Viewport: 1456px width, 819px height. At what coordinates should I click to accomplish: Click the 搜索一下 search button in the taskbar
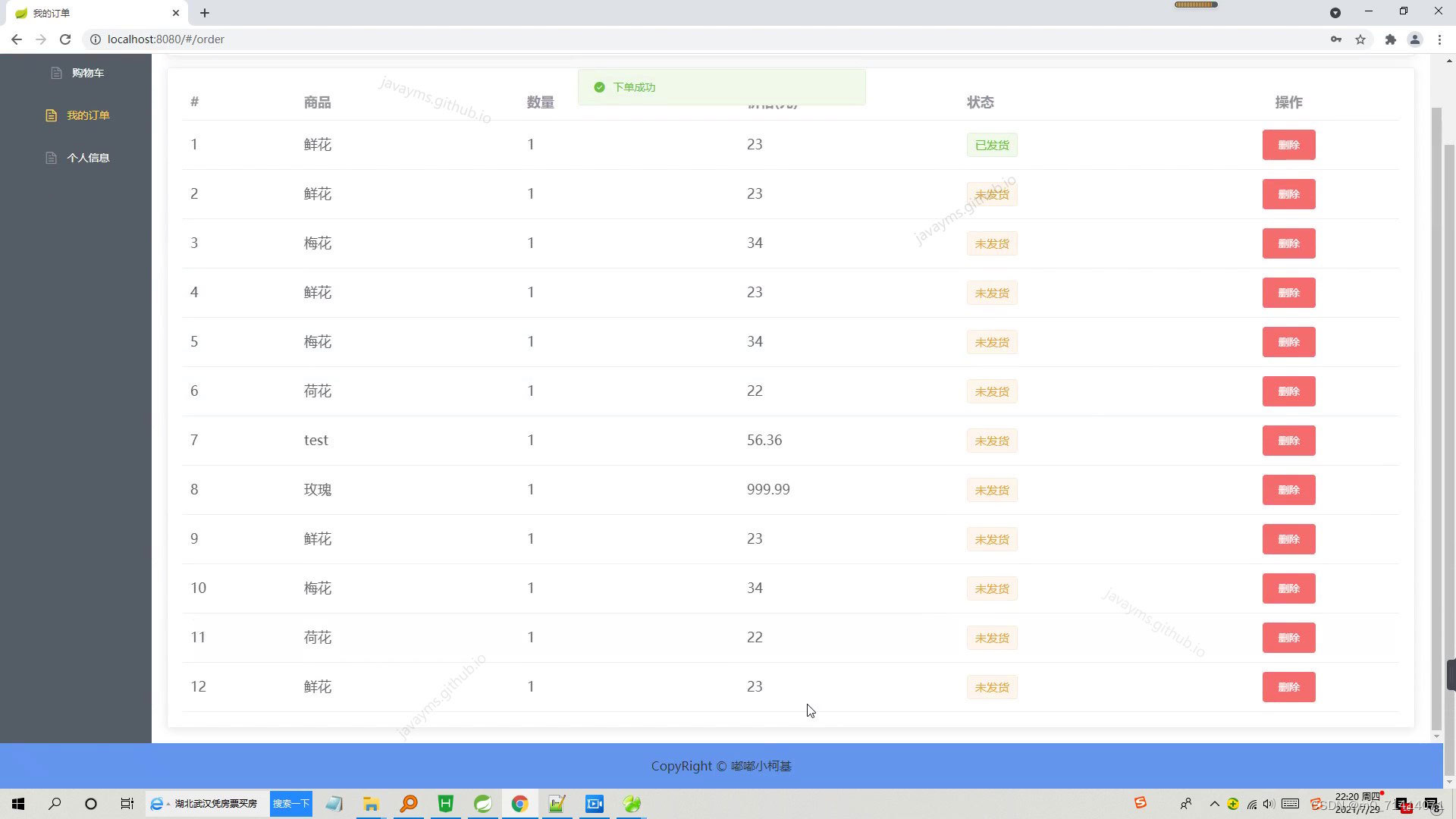pos(291,804)
